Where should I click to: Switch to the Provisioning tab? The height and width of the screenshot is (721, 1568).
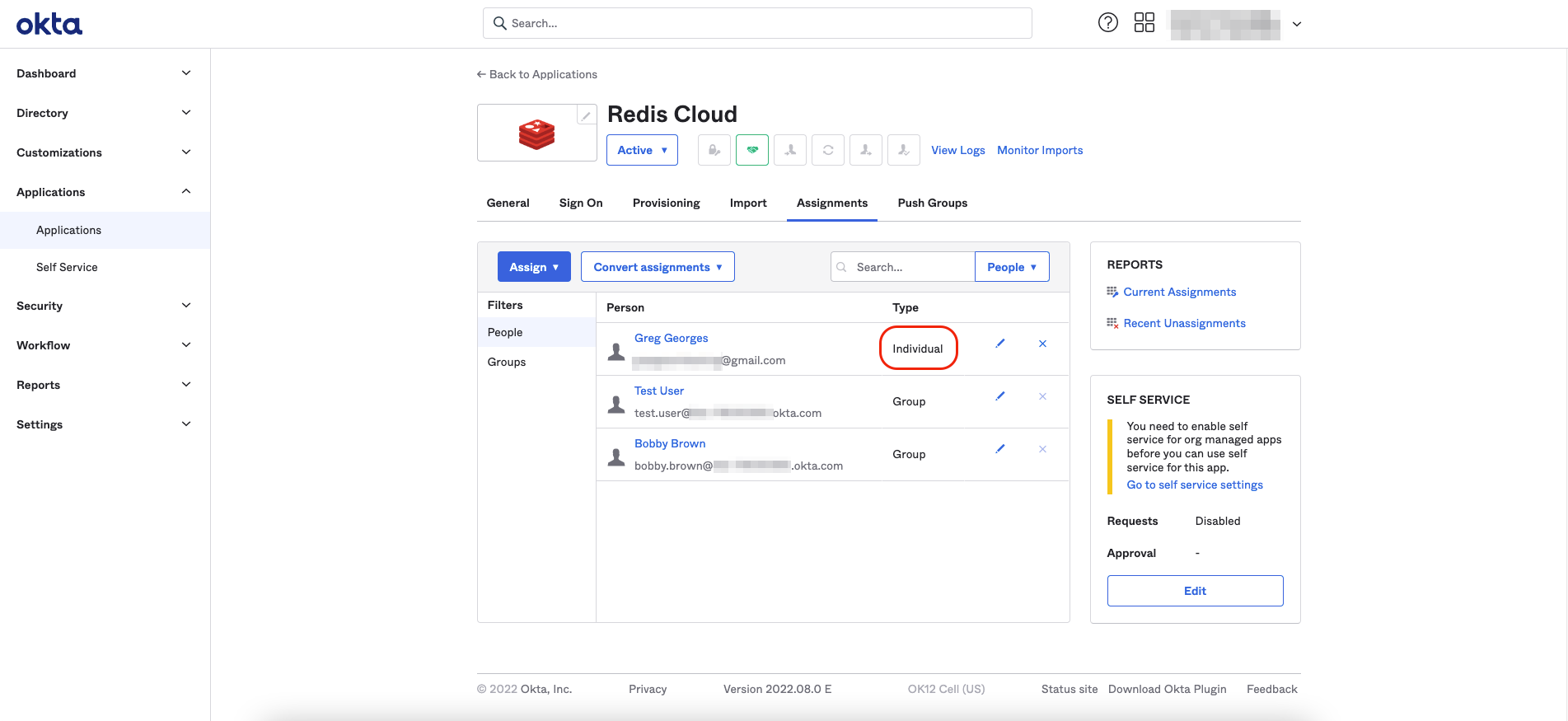pos(666,203)
